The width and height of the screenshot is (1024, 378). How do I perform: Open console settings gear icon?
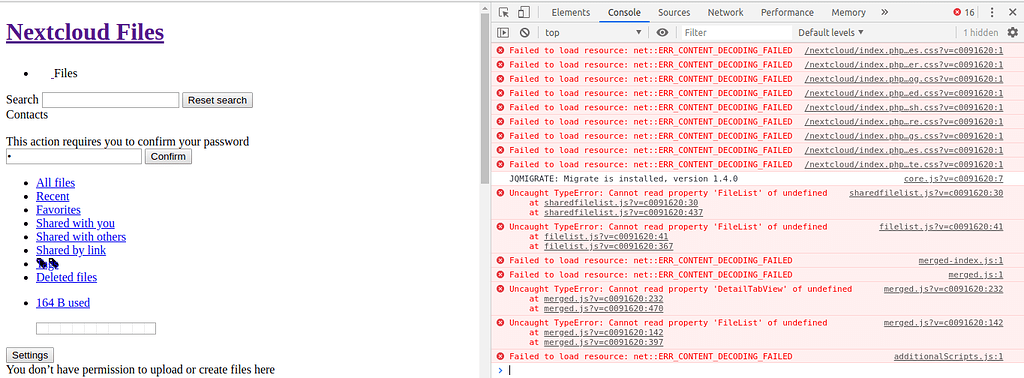point(1012,33)
